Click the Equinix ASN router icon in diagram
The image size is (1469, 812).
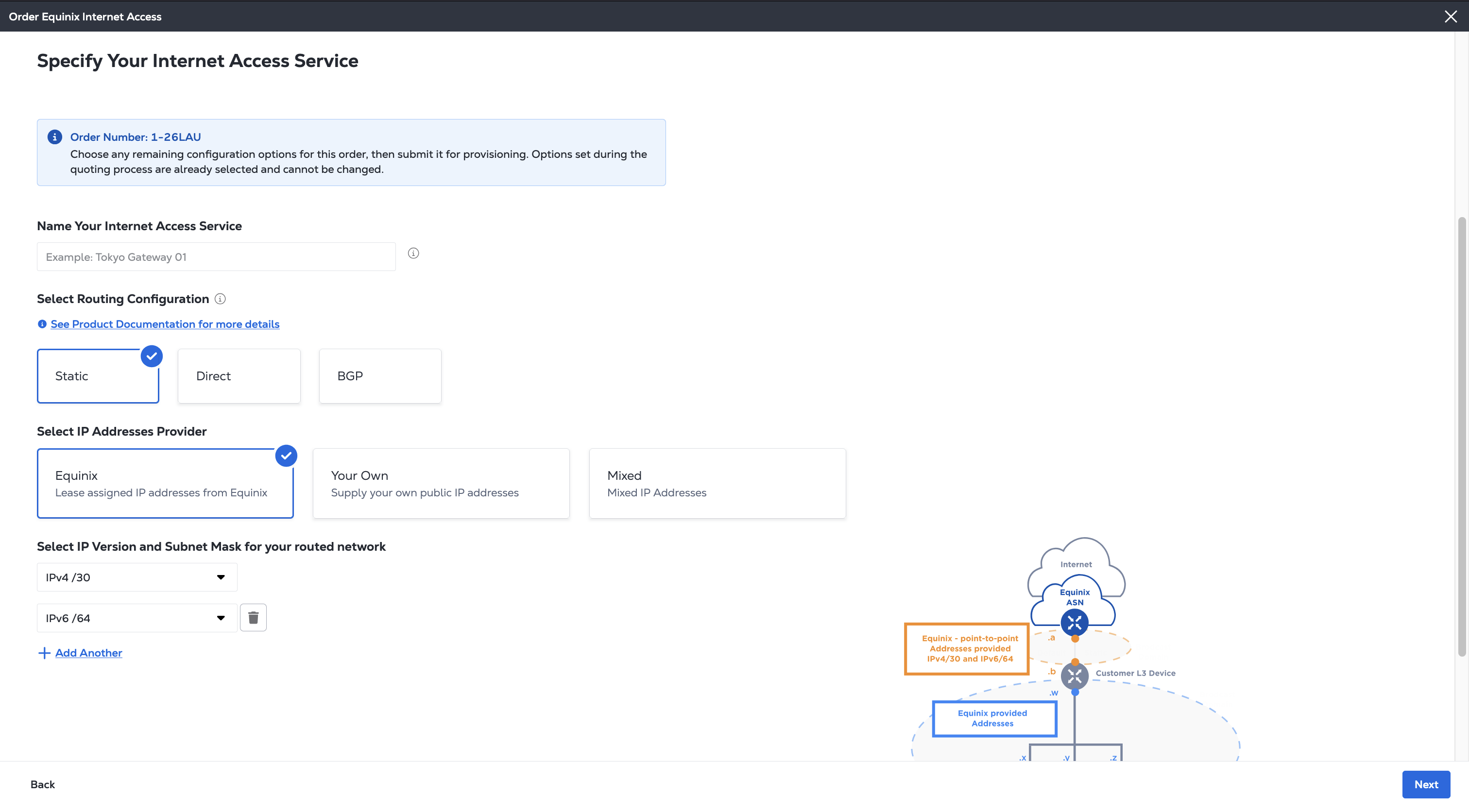(x=1075, y=622)
